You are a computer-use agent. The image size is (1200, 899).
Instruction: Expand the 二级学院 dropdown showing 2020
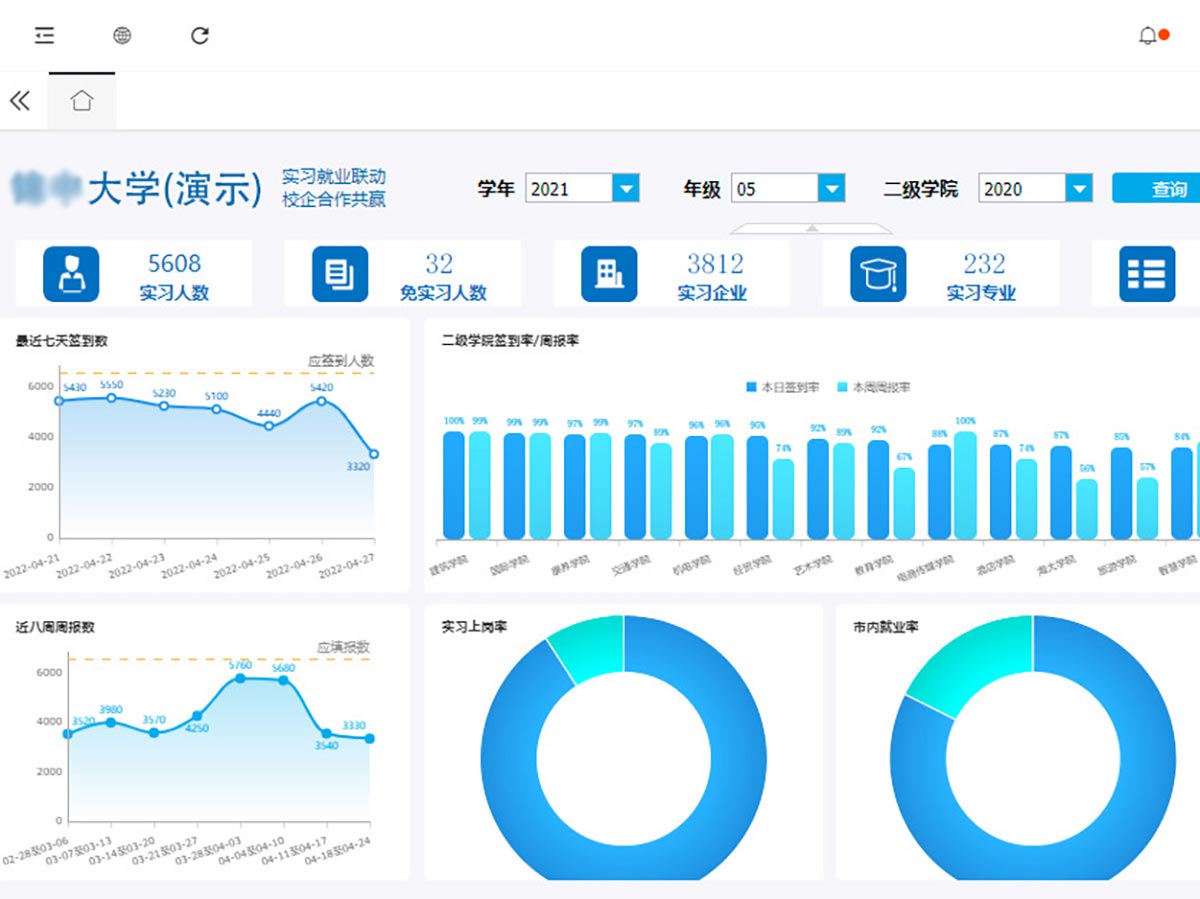pyautogui.click(x=1078, y=188)
